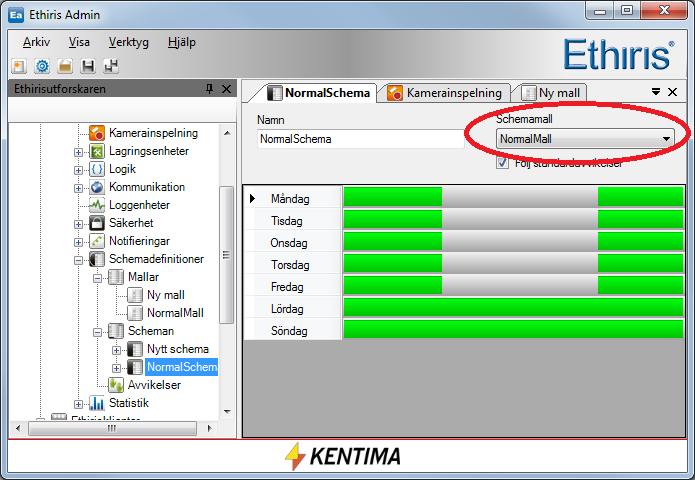Open the Arkiv menu
This screenshot has width=695, height=480.
click(36, 42)
